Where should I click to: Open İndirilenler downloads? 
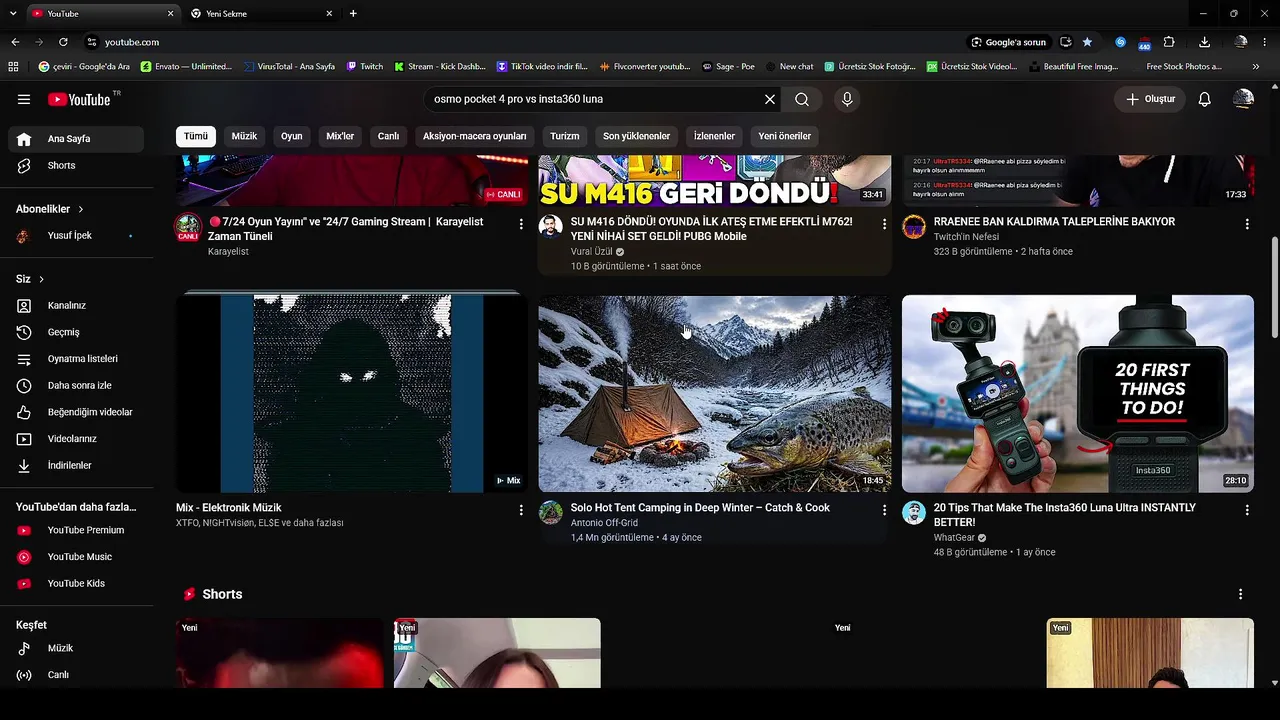click(x=76, y=465)
